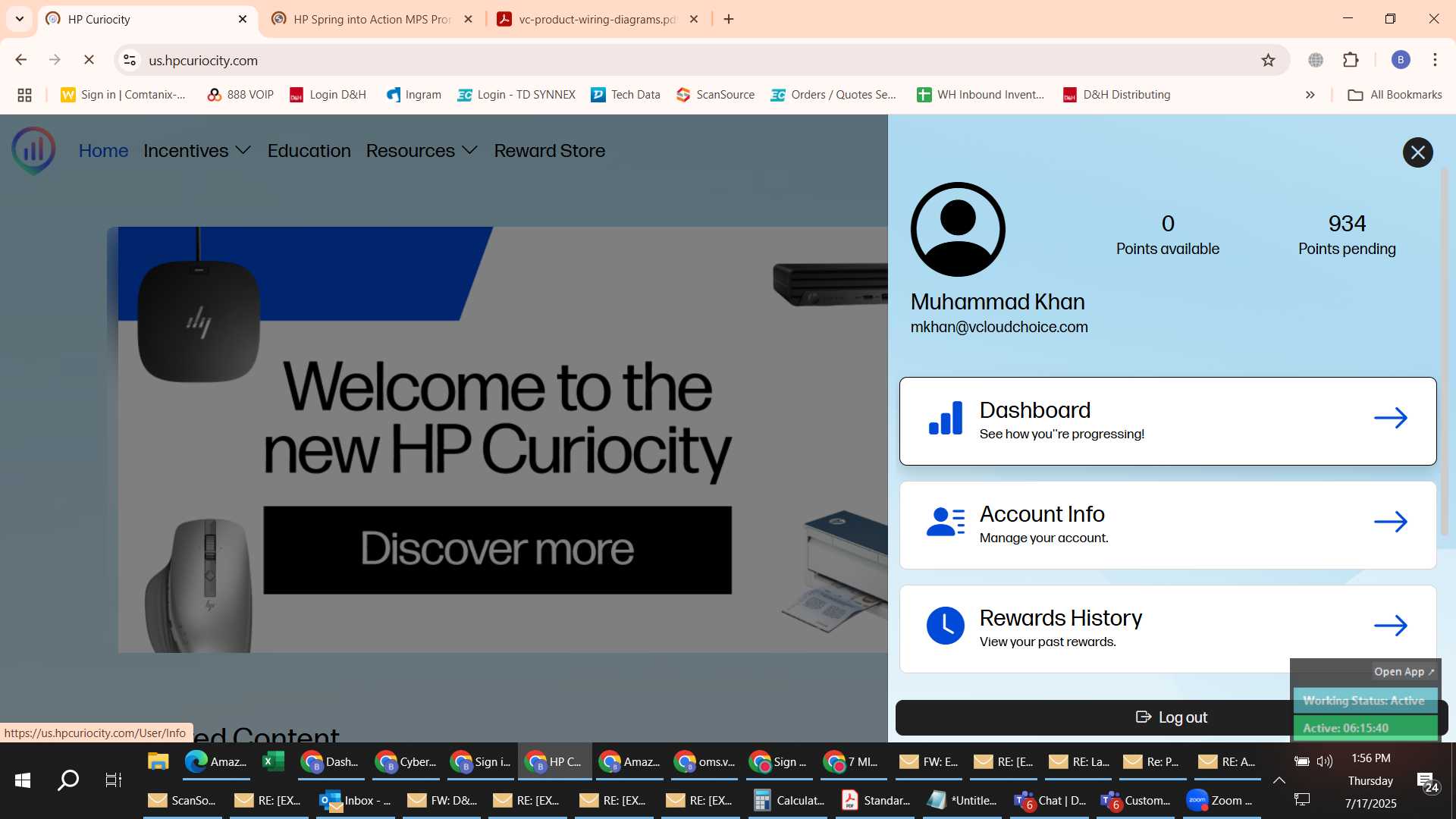Screen dimensions: 1456x819
Task: Open a new browser tab
Action: tap(729, 19)
